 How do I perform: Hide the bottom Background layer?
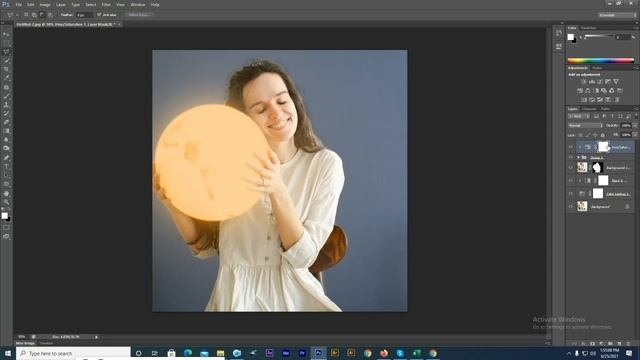tap(571, 207)
